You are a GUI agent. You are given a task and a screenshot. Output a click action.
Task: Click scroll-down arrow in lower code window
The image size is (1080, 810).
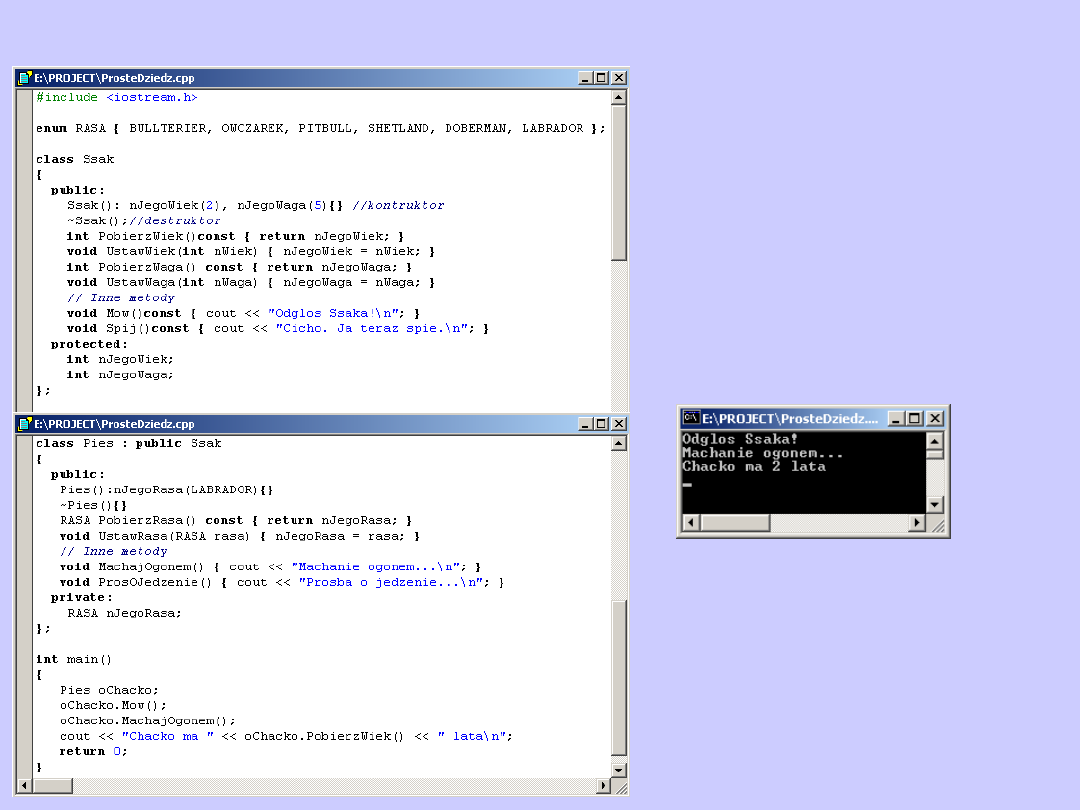click(619, 770)
